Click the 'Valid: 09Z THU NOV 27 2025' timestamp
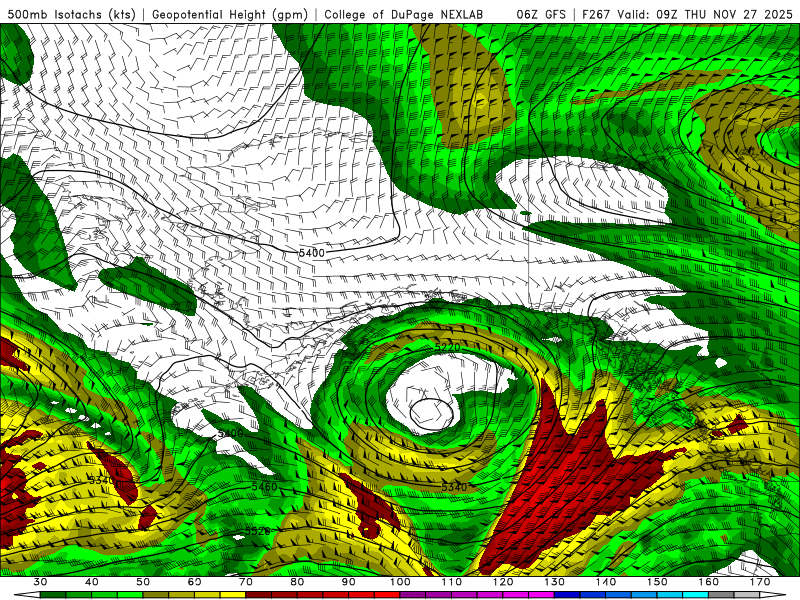This screenshot has height=600, width=800. pyautogui.click(x=704, y=14)
